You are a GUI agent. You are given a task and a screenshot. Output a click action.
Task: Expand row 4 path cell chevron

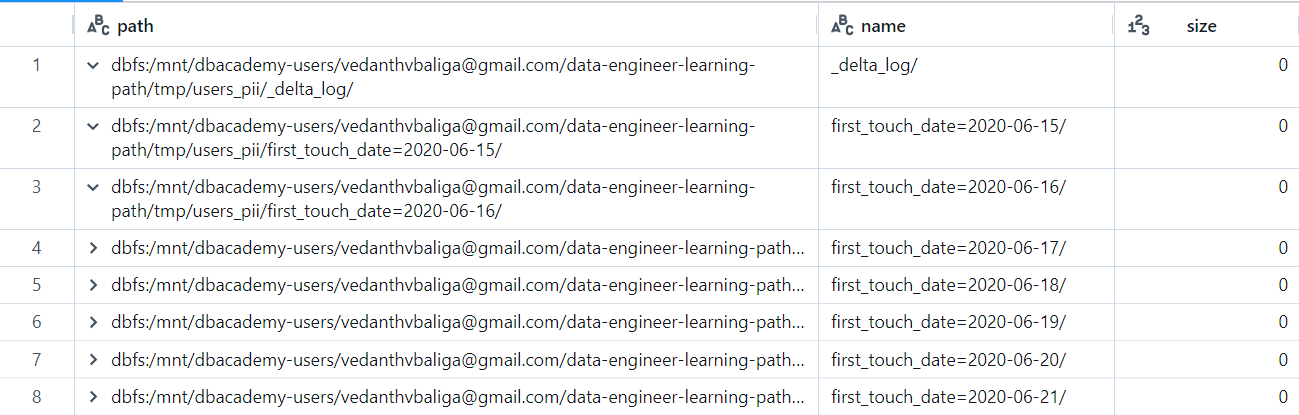[x=93, y=248]
